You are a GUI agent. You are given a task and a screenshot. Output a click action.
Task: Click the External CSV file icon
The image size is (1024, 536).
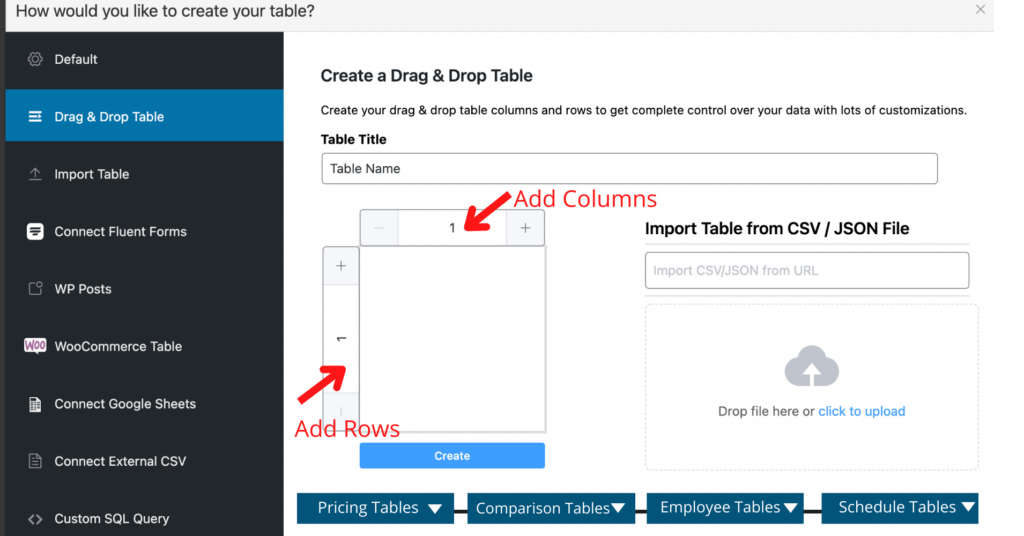pos(35,461)
